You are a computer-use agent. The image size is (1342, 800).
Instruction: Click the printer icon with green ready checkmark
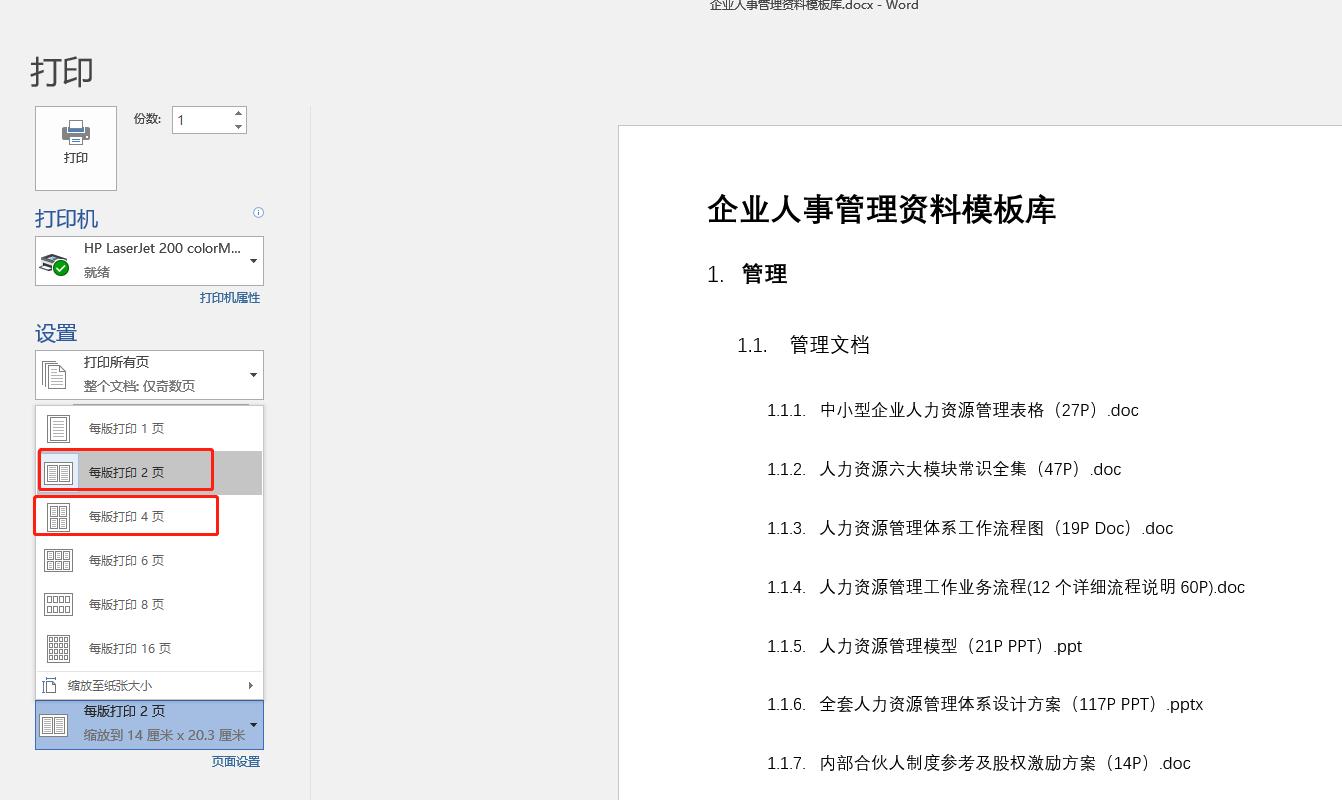point(54,261)
